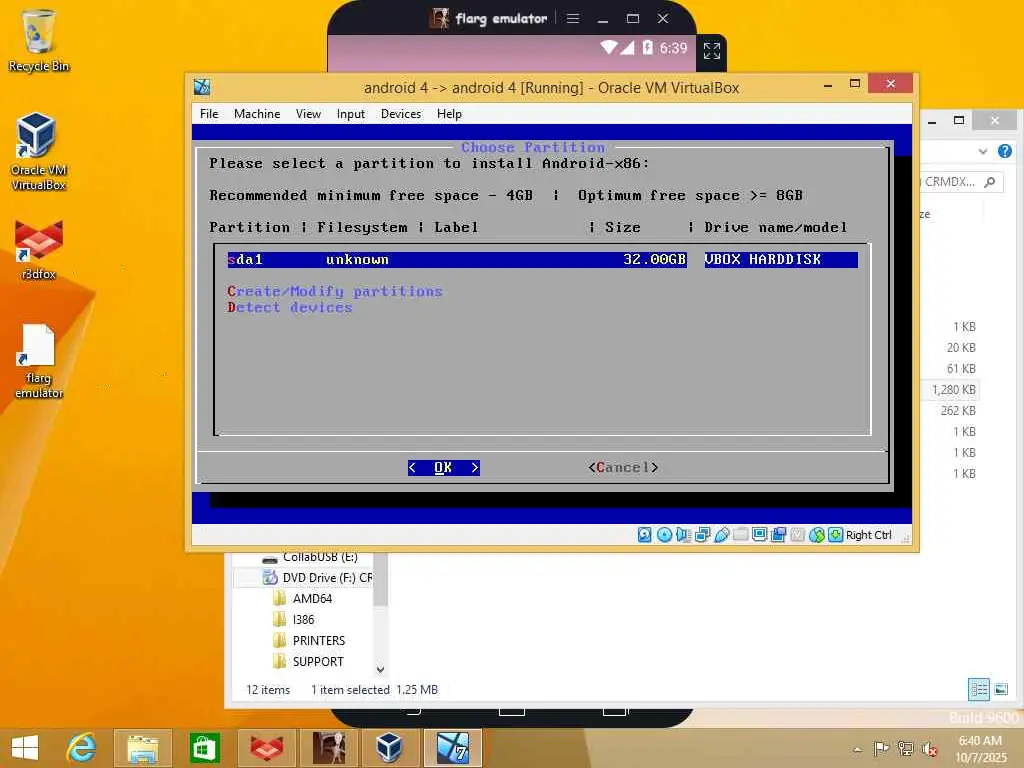Click the OK button in installer
The width and height of the screenshot is (1024, 768).
(x=443, y=468)
